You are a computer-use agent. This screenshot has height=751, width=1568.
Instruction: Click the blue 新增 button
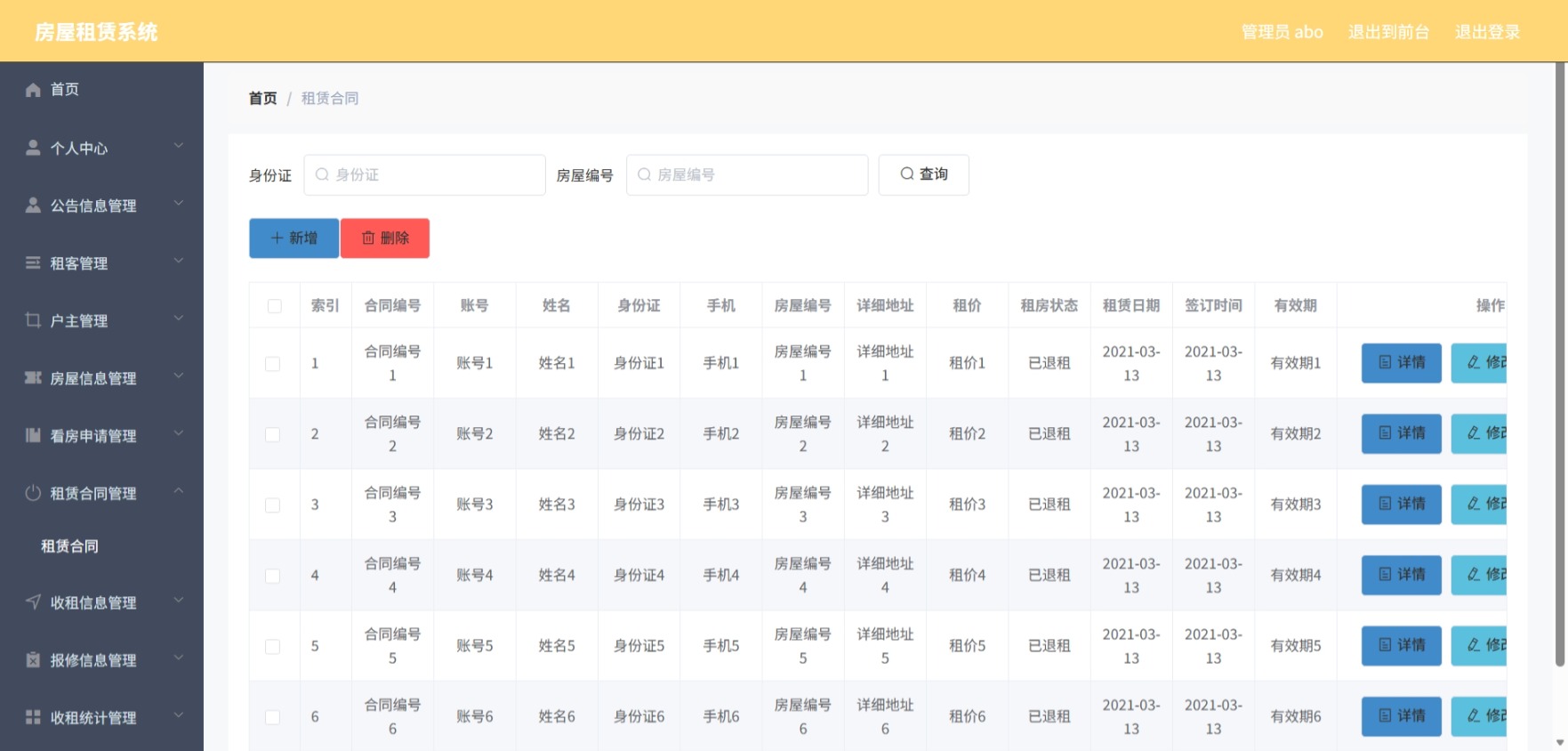(x=293, y=238)
